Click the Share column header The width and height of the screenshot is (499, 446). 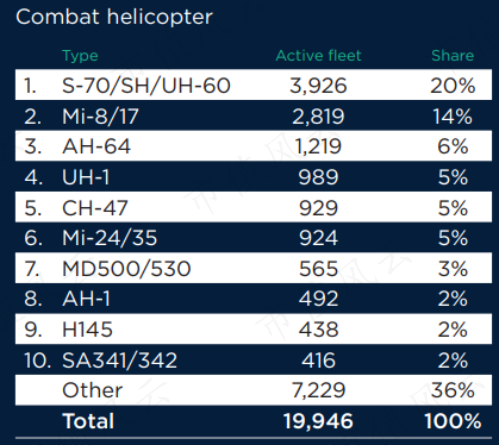(453, 55)
